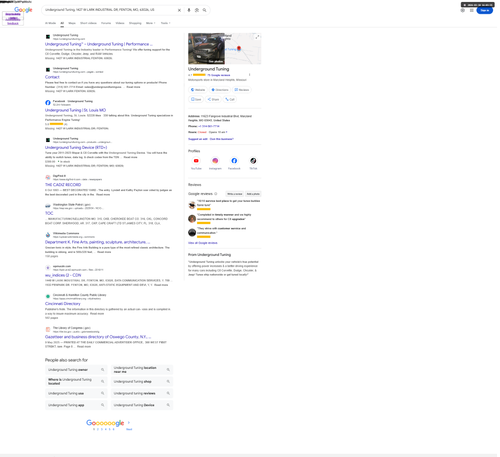Open the red map pin location
500x457 pixels.
click(239, 49)
